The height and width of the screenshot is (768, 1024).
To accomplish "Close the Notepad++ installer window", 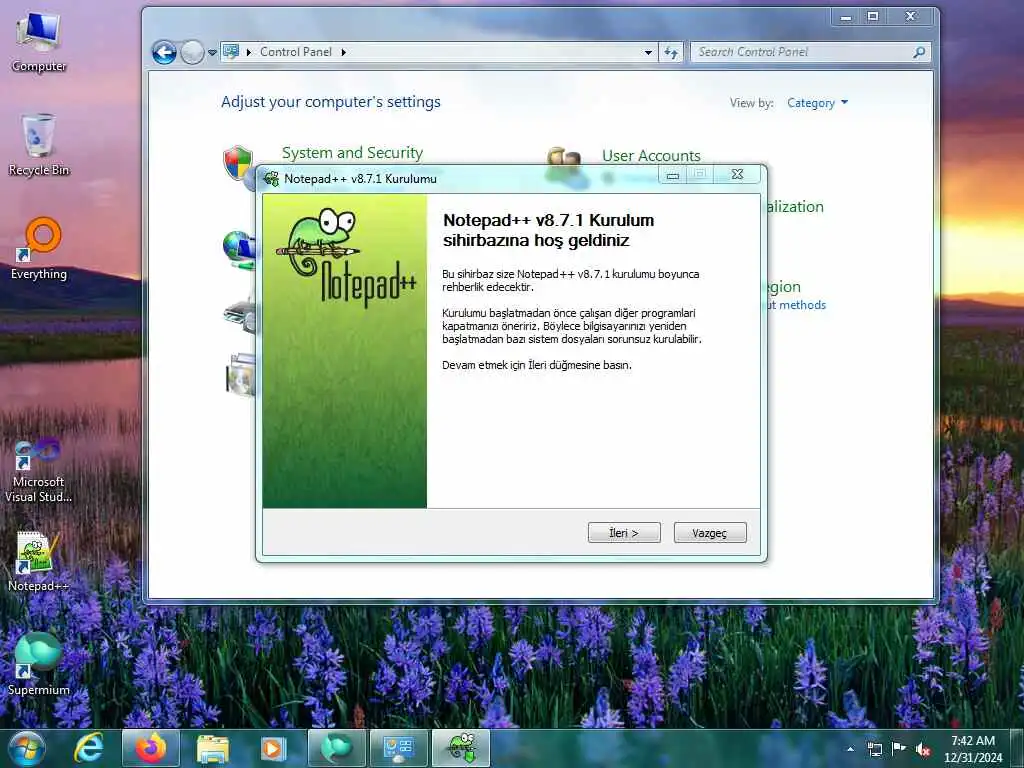I will pyautogui.click(x=737, y=174).
